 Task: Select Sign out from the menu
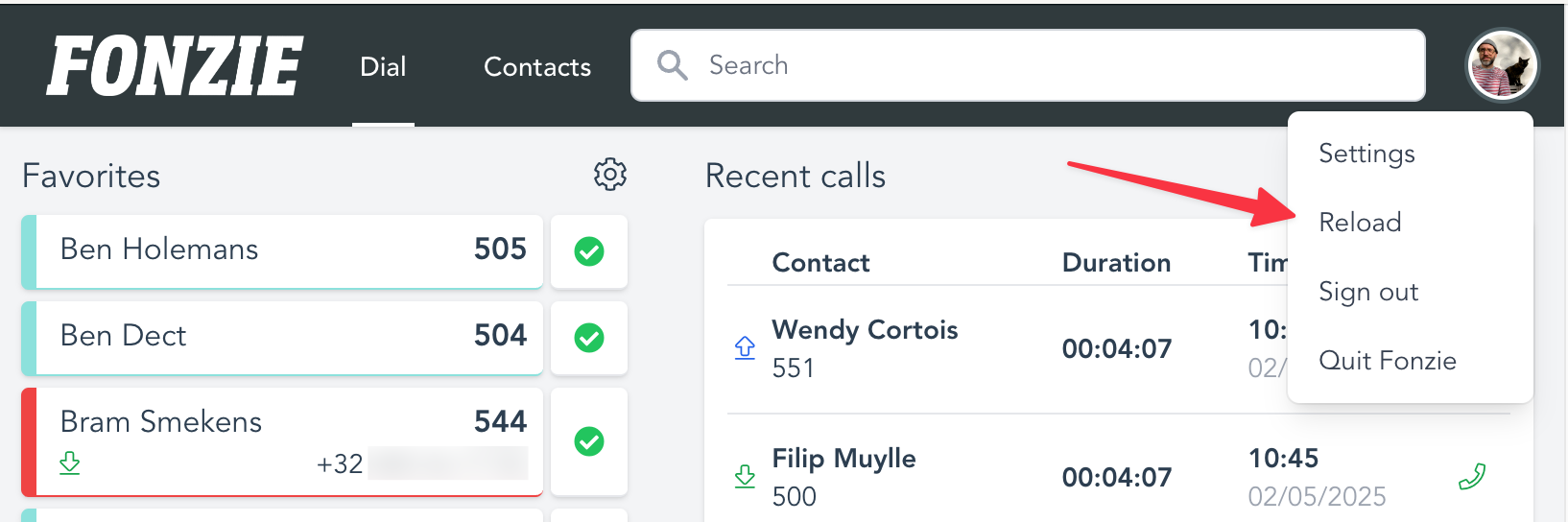coord(1368,292)
